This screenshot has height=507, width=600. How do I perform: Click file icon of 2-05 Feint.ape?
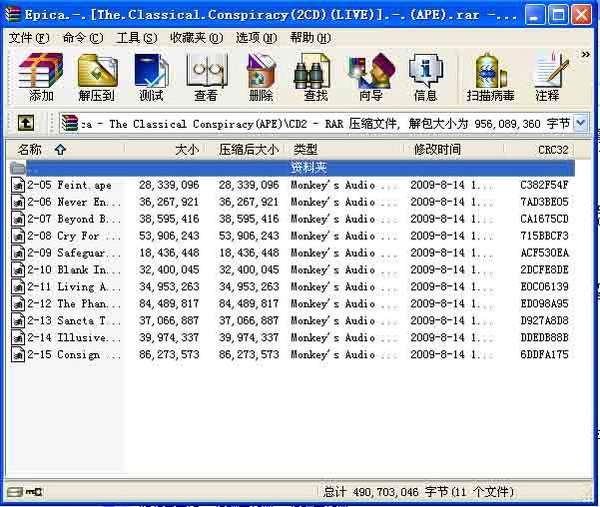[x=18, y=185]
